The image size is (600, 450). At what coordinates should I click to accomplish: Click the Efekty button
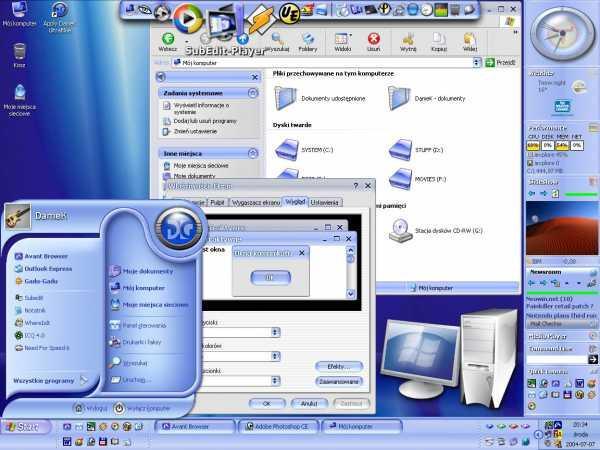click(x=339, y=367)
